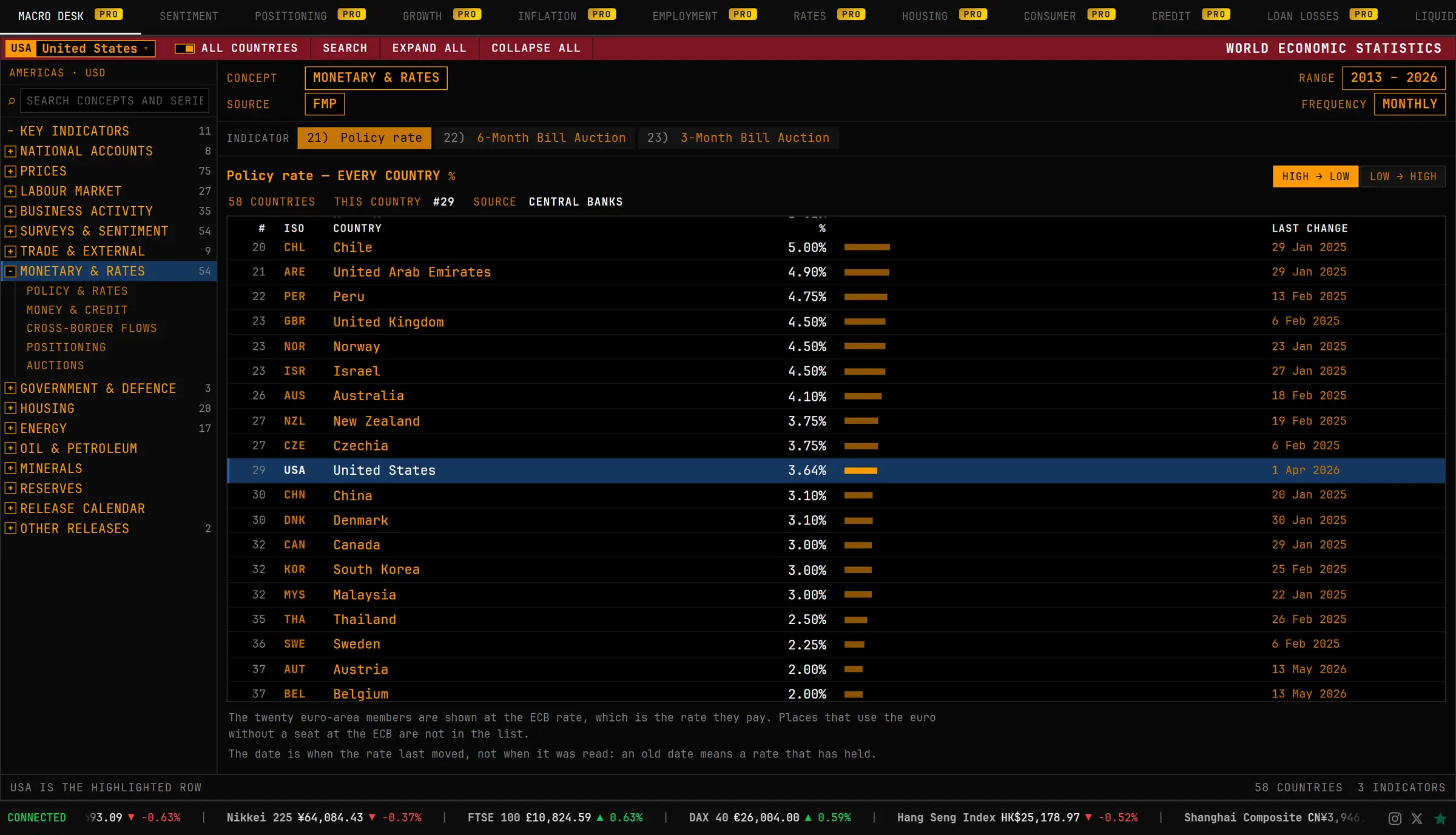Viewport: 1456px width, 835px height.
Task: Open the Instagram icon in status bar
Action: [1395, 818]
